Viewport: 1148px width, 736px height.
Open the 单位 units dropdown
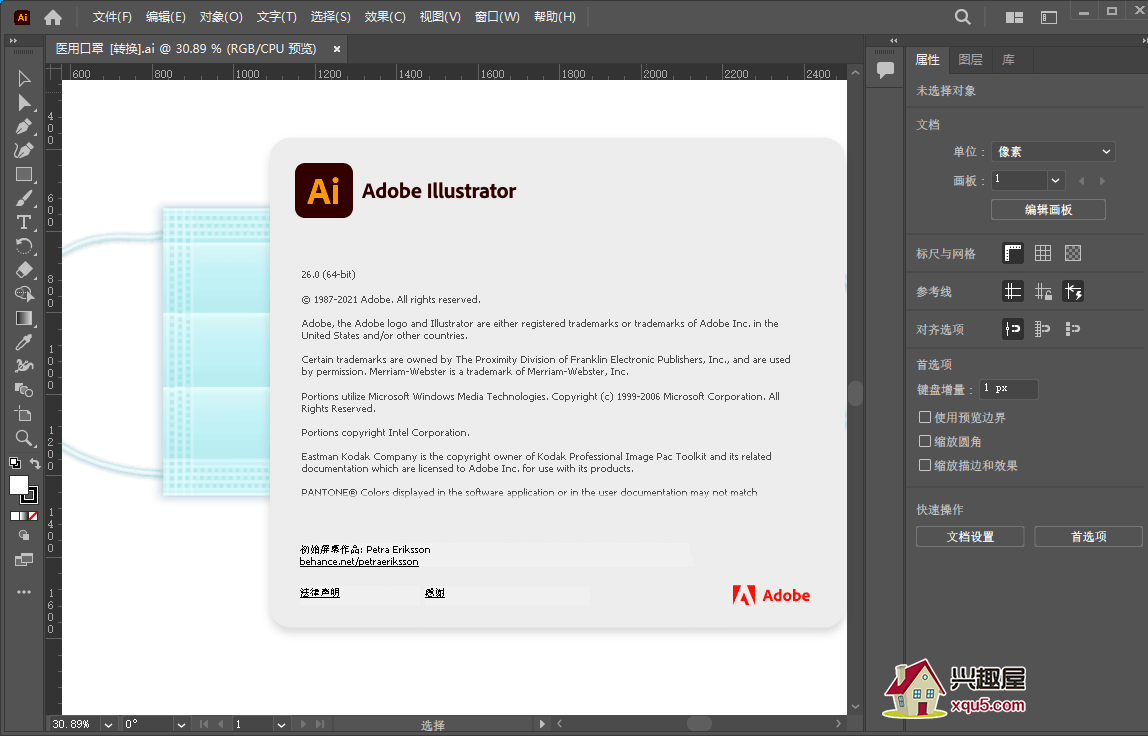tap(1052, 152)
